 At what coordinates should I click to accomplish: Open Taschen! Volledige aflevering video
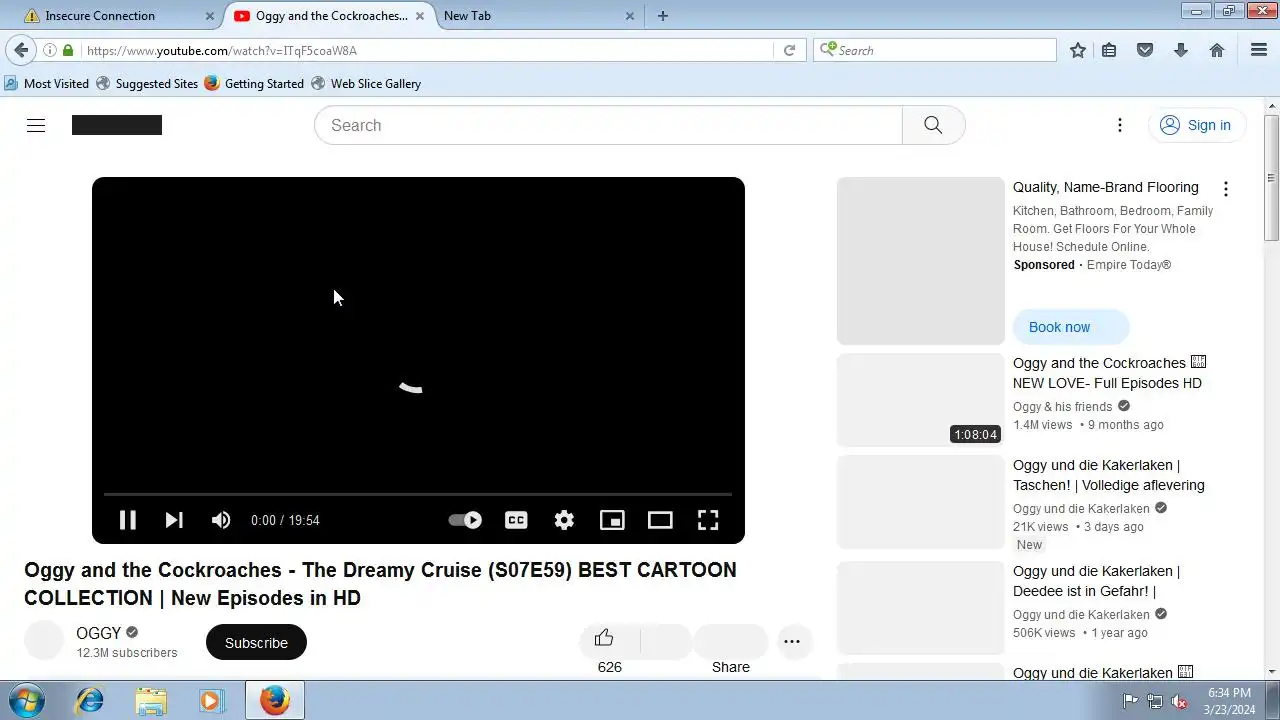tap(1109, 475)
